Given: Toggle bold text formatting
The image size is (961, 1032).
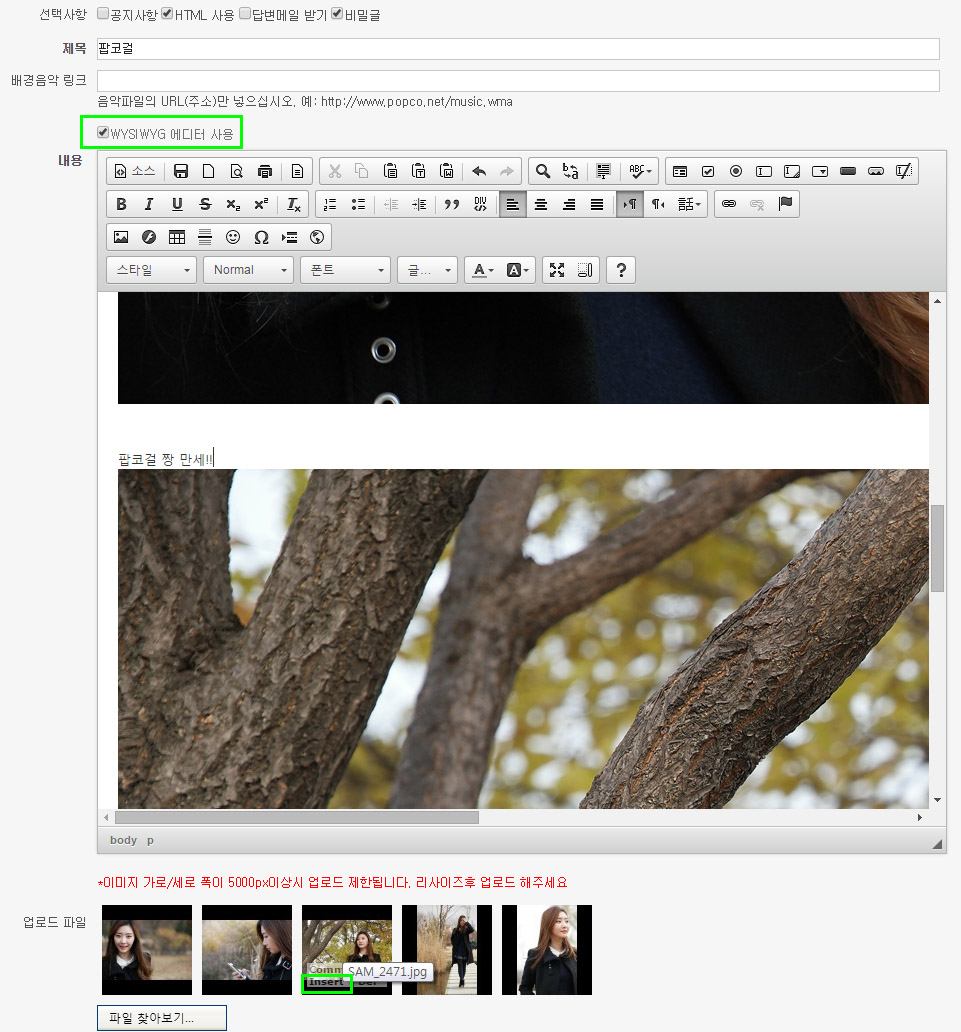Looking at the screenshot, I should pos(121,204).
